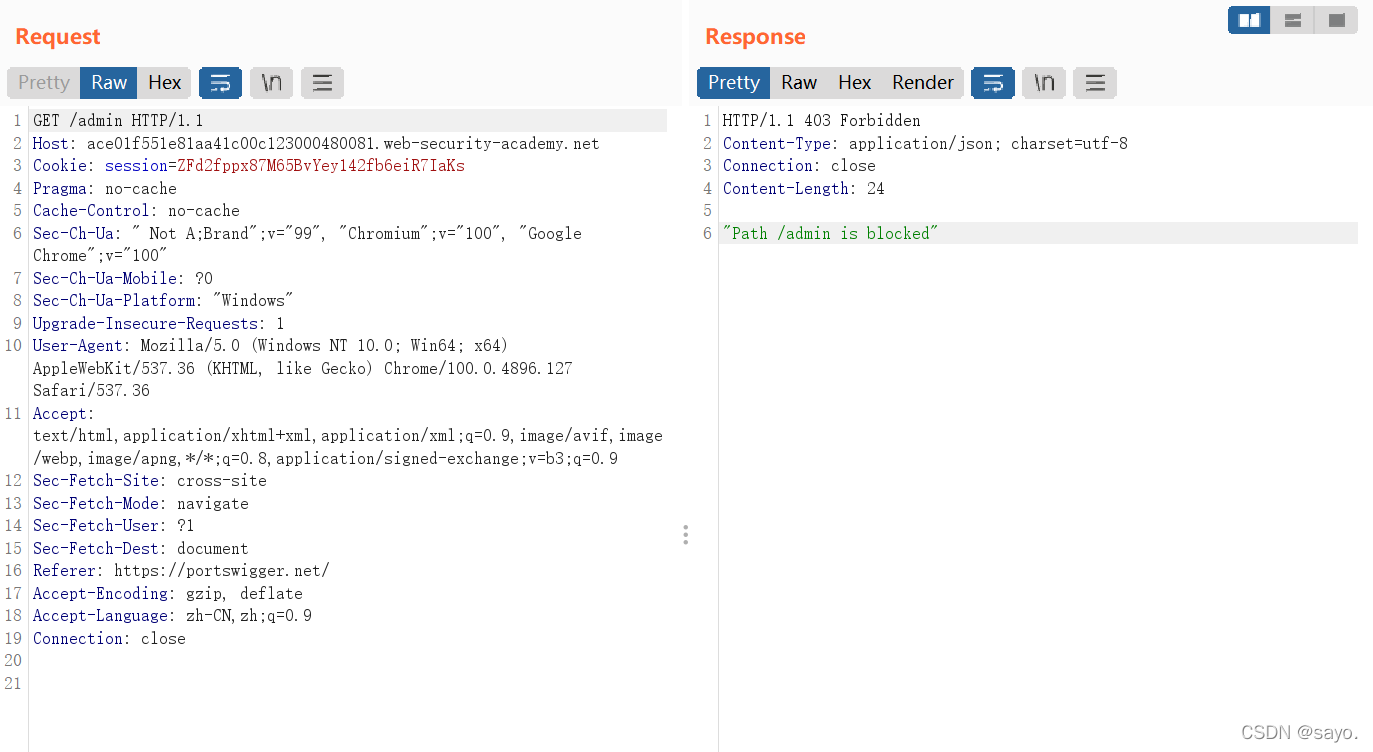The height and width of the screenshot is (752, 1373).
Task: Click the 'Accept:' header name in the request
Action: click(x=64, y=413)
